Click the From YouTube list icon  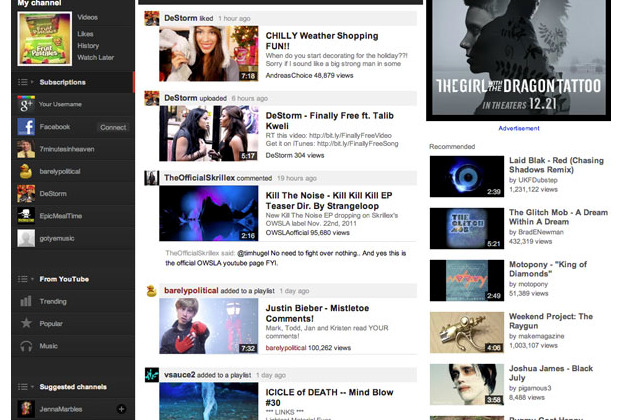pos(23,279)
